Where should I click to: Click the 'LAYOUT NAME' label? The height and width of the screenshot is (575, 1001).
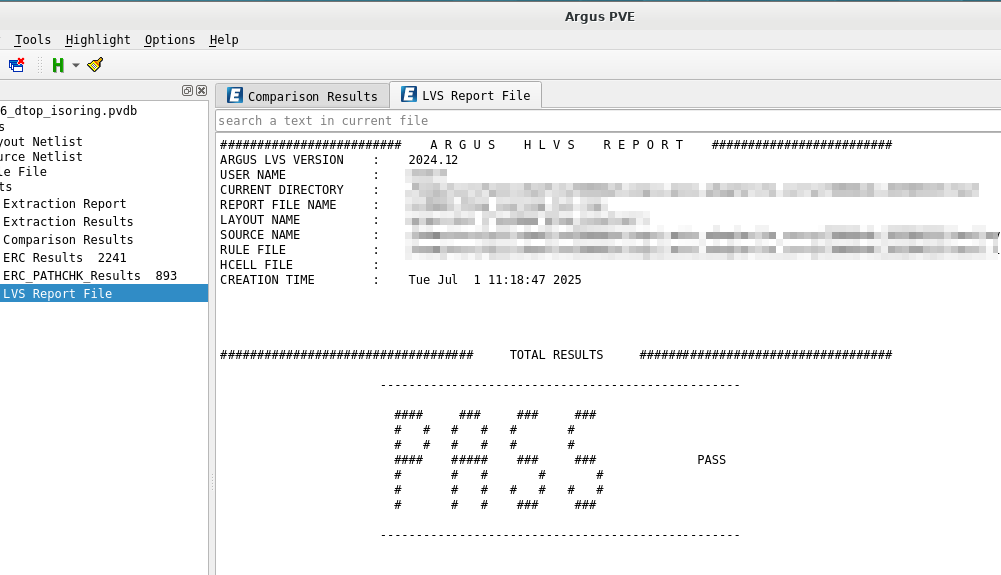pos(260,220)
